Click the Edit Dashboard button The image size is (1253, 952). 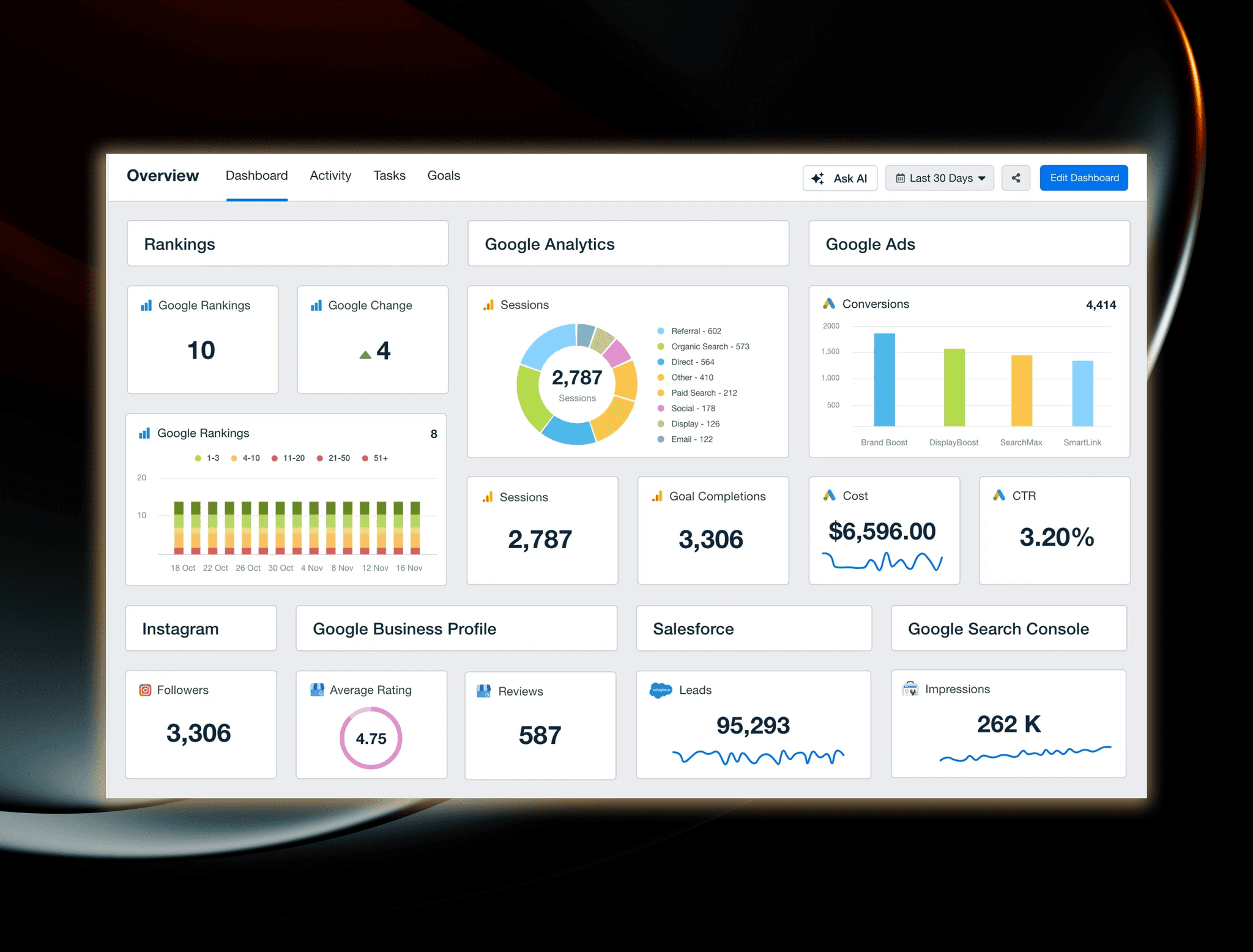[1084, 178]
